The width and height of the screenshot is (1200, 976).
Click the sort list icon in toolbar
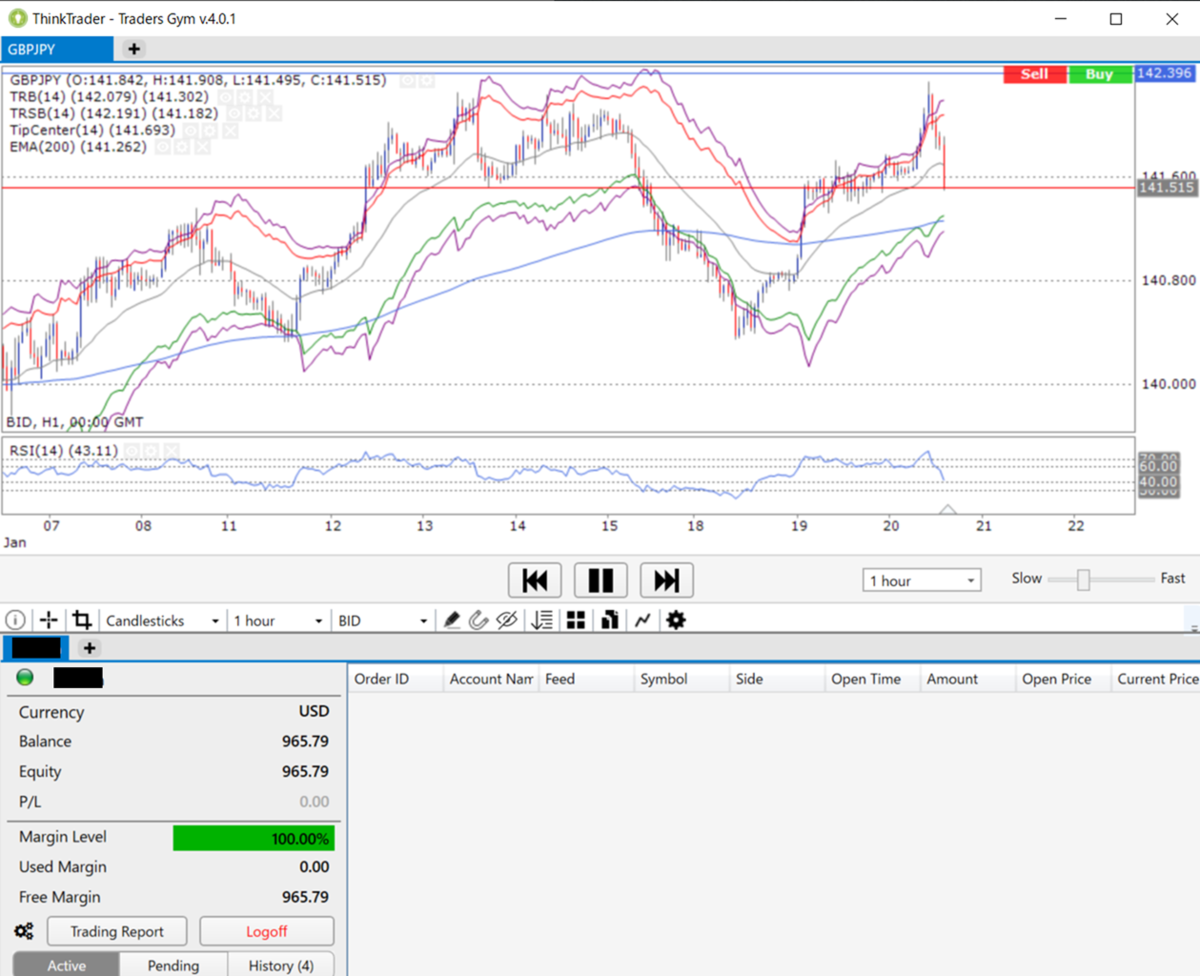[x=542, y=621]
